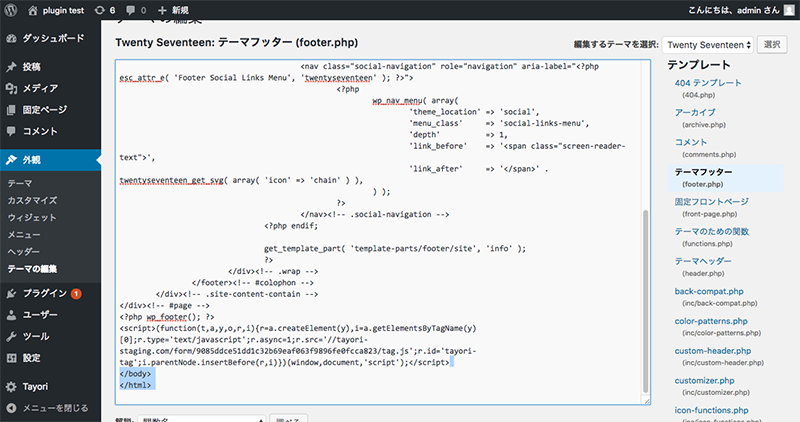This screenshot has height=422, width=800.
Task: Go to ヘッダー submenu
Action: [23, 252]
